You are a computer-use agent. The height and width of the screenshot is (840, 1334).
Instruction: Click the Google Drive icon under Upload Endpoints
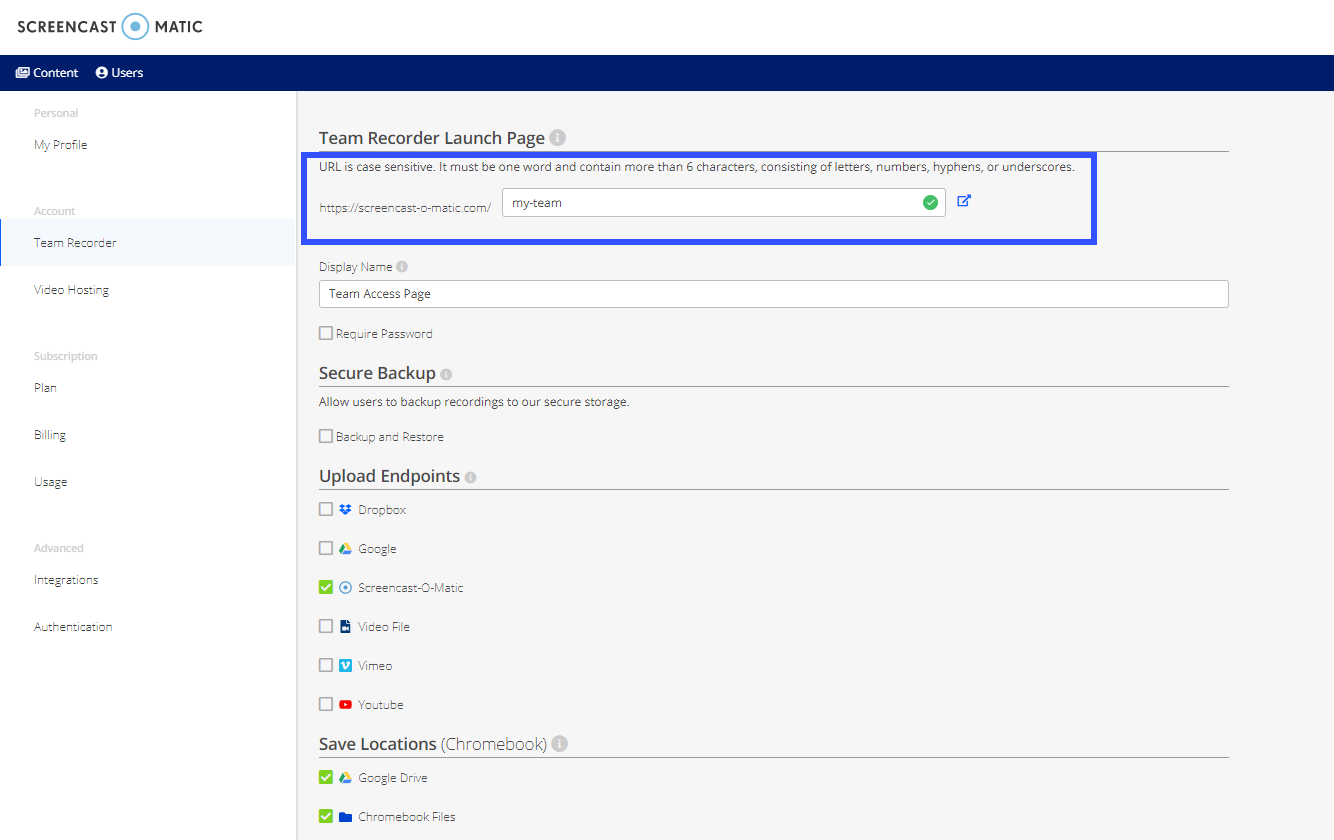pos(346,548)
